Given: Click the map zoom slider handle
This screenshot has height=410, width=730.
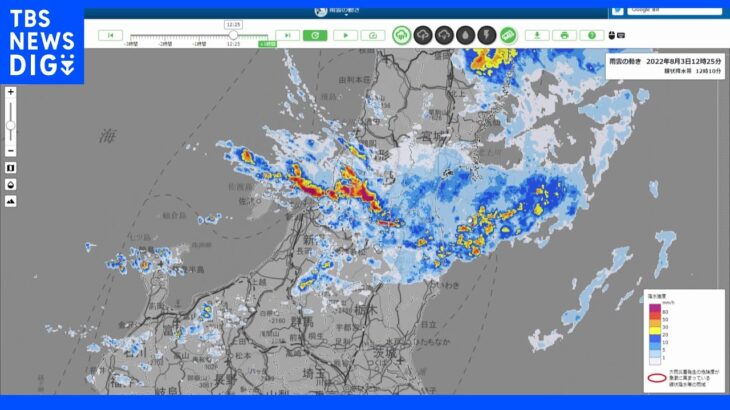Looking at the screenshot, I should pos(11,125).
